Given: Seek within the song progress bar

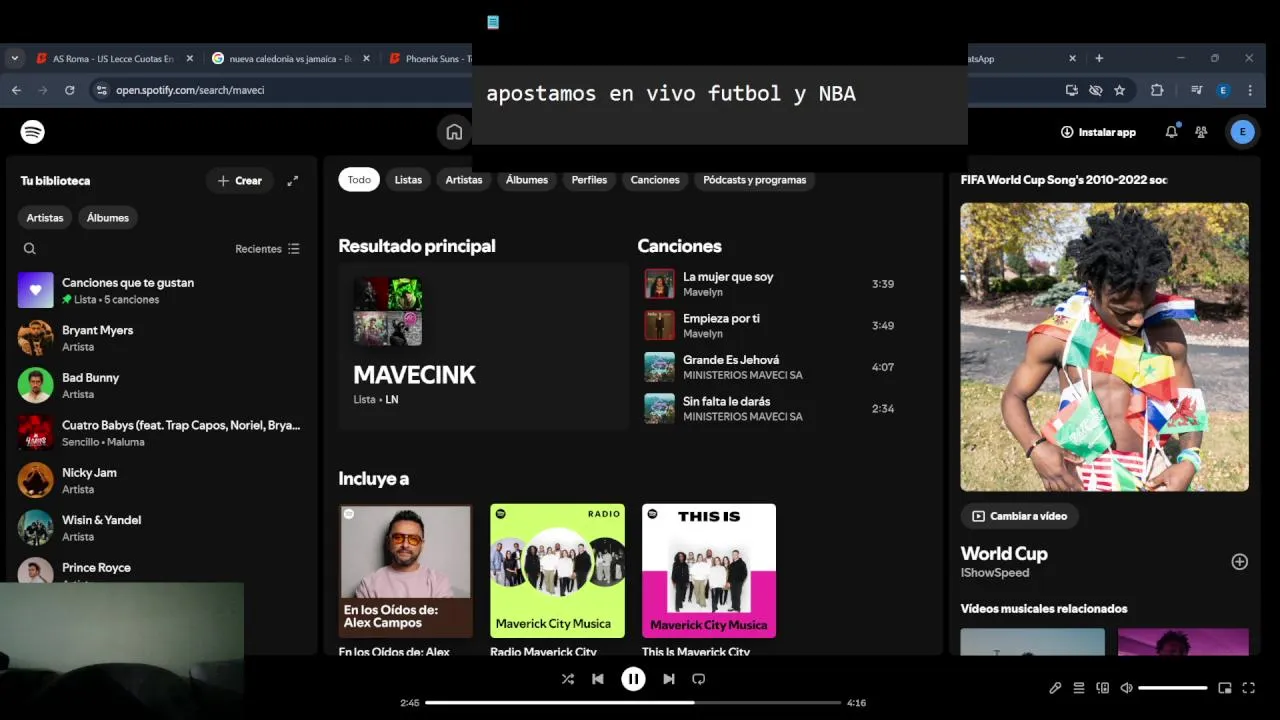Looking at the screenshot, I should (633, 703).
